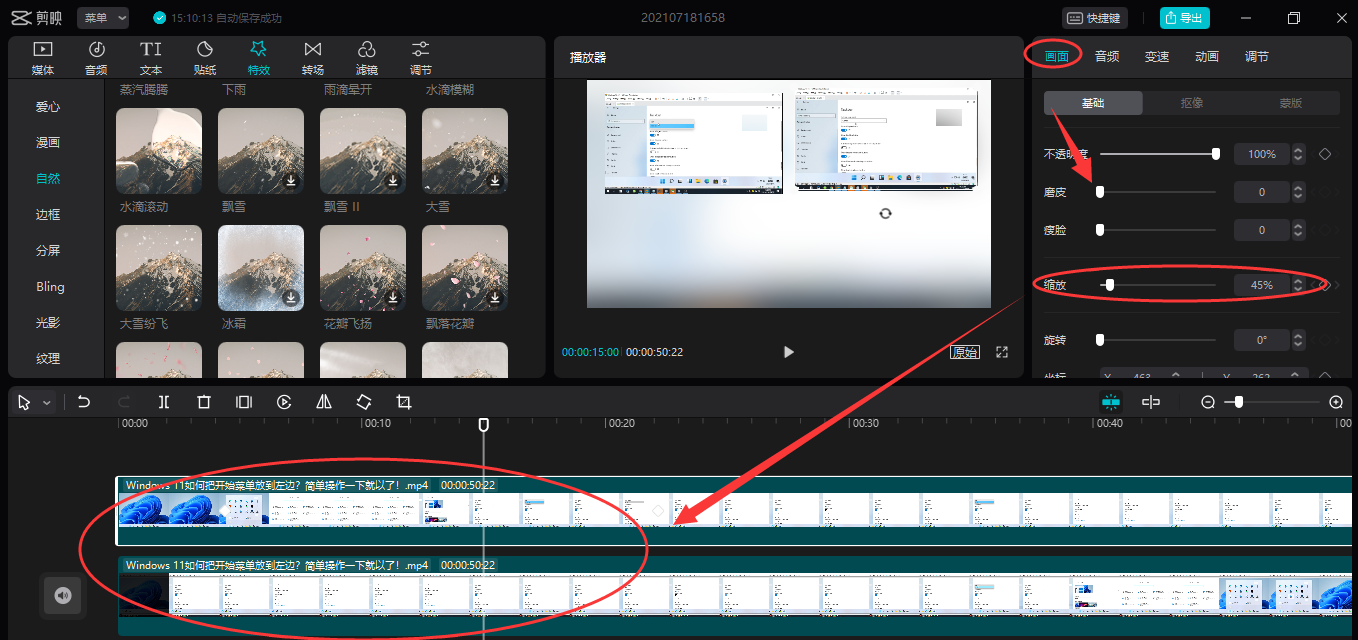This screenshot has width=1358, height=640.
Task: Click the crop tool in timeline toolbar
Action: tap(404, 402)
